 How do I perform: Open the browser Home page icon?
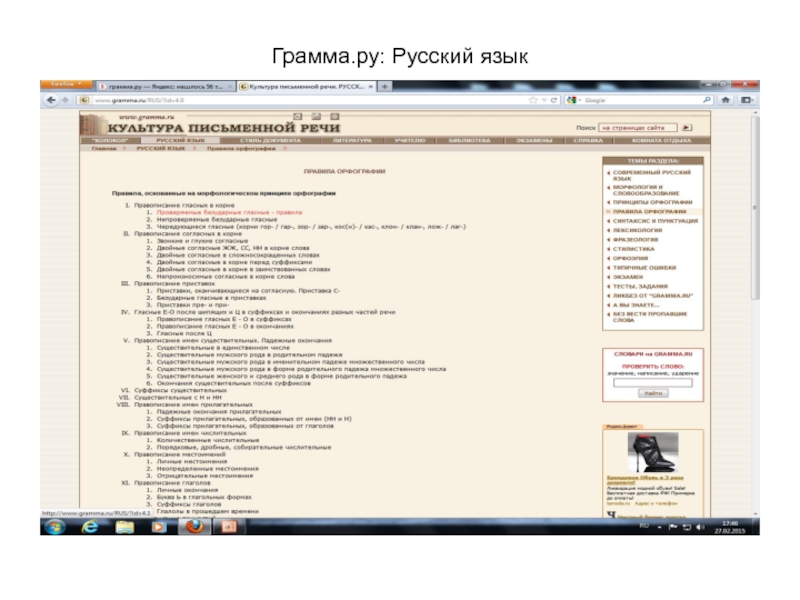pyautogui.click(x=726, y=101)
